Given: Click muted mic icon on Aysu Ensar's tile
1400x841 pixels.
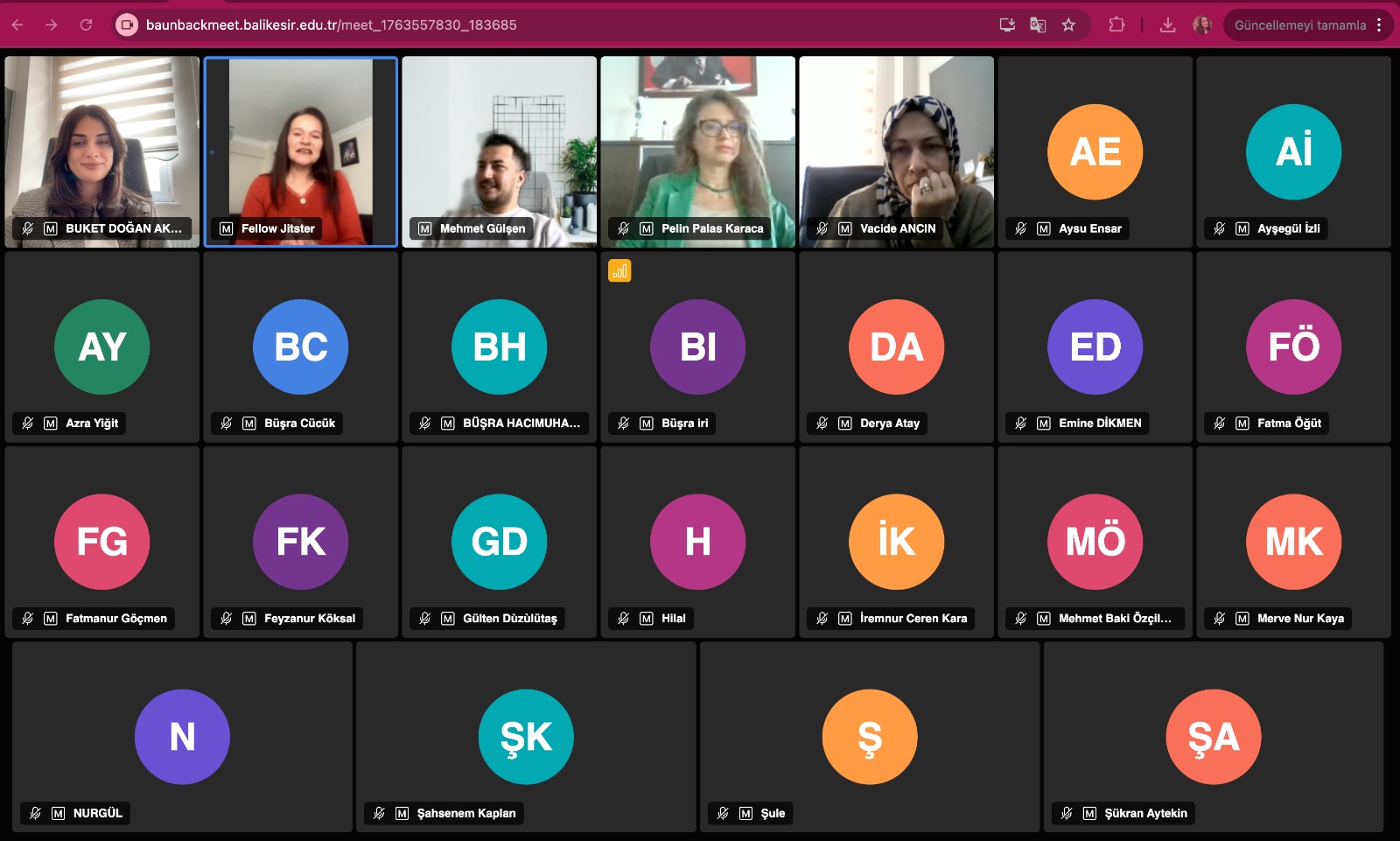Looking at the screenshot, I should coord(1020,228).
